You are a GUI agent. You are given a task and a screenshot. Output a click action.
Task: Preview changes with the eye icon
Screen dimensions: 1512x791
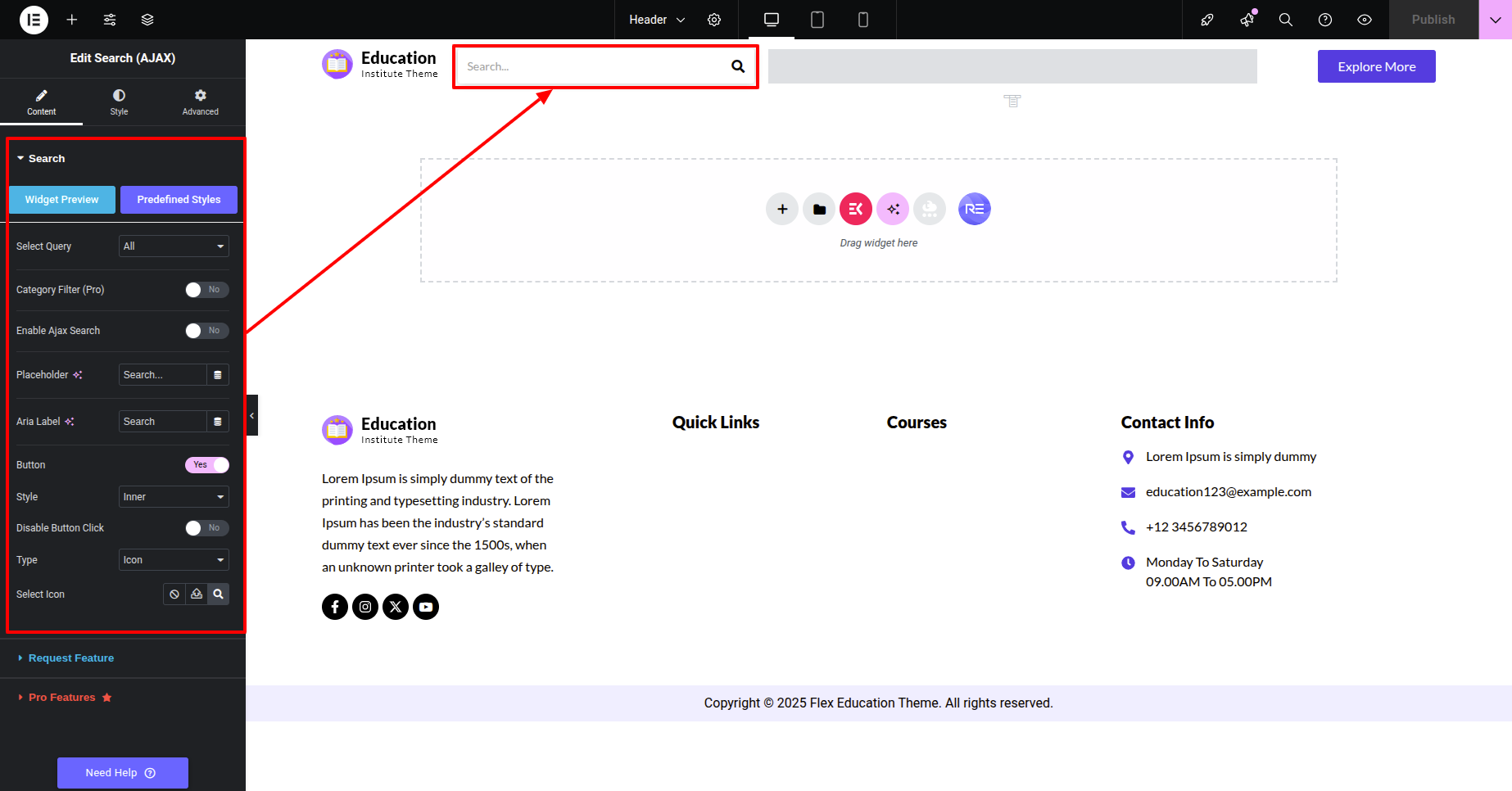(x=1365, y=20)
